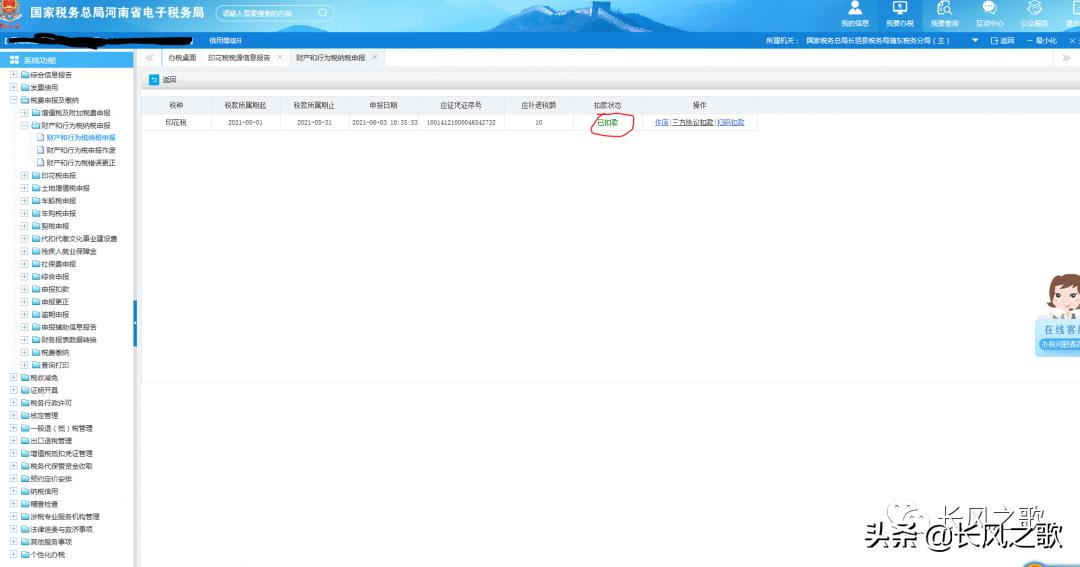Image resolution: width=1080 pixels, height=567 pixels.
Task: Open the 所属机关 dropdown arrow
Action: point(975,41)
